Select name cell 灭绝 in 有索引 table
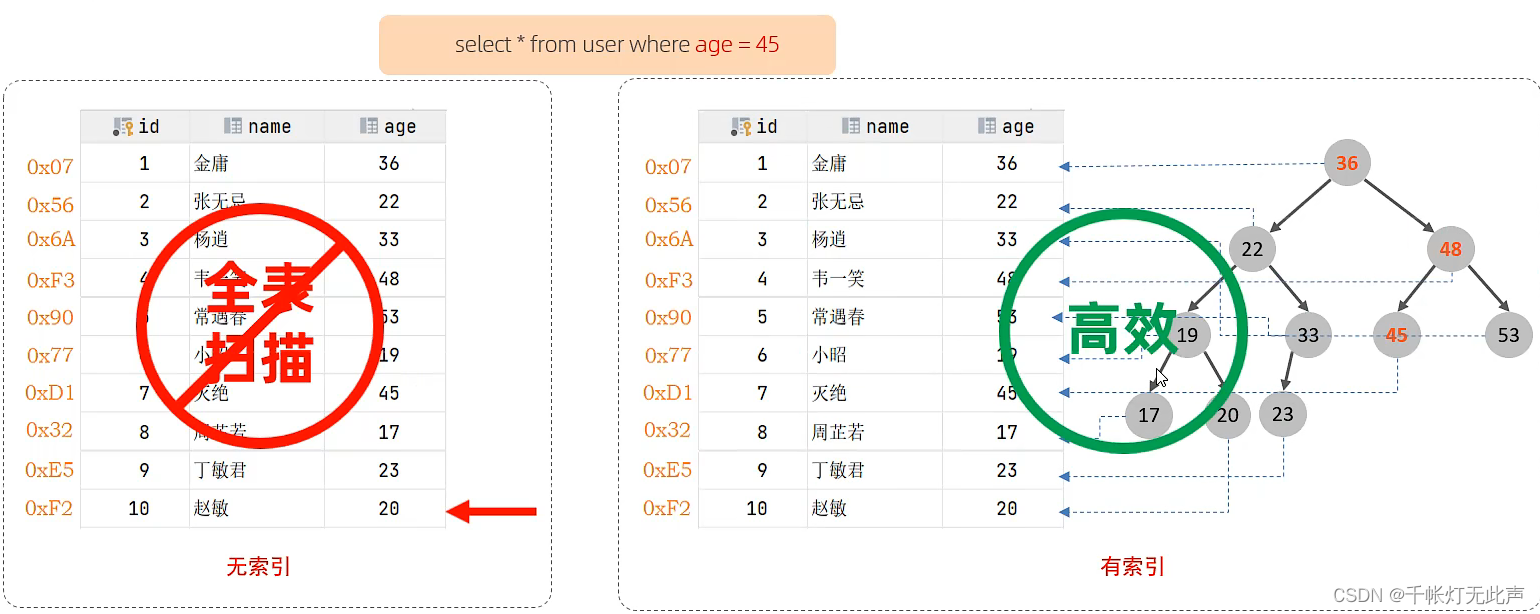The width and height of the screenshot is (1540, 614). (x=875, y=393)
